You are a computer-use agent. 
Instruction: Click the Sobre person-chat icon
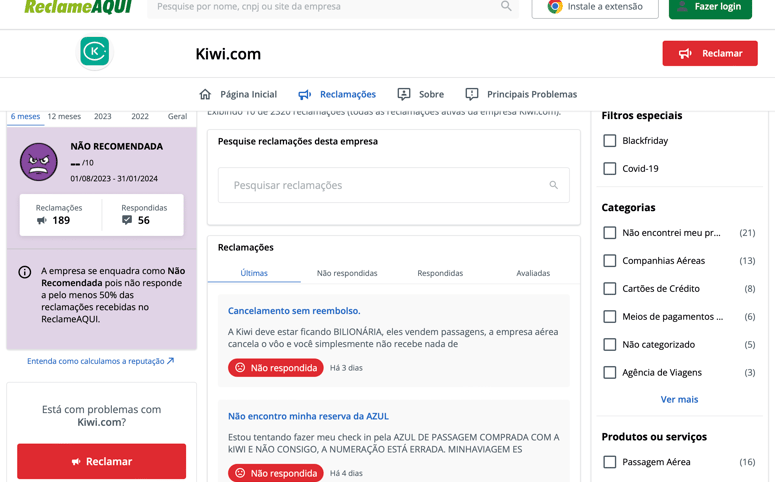click(404, 94)
